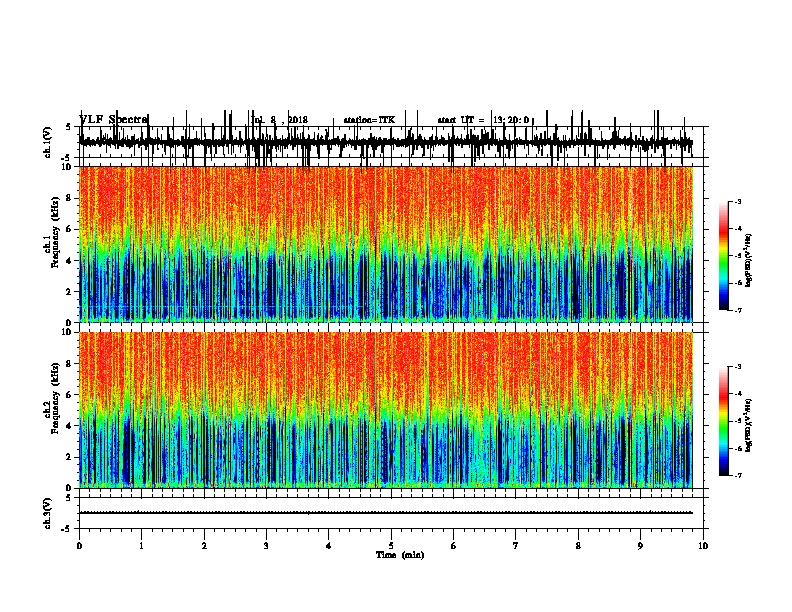The height and width of the screenshot is (612, 792).
Task: Click the "8" kHz tick of ch.1 spectrogram
Action: click(x=69, y=198)
